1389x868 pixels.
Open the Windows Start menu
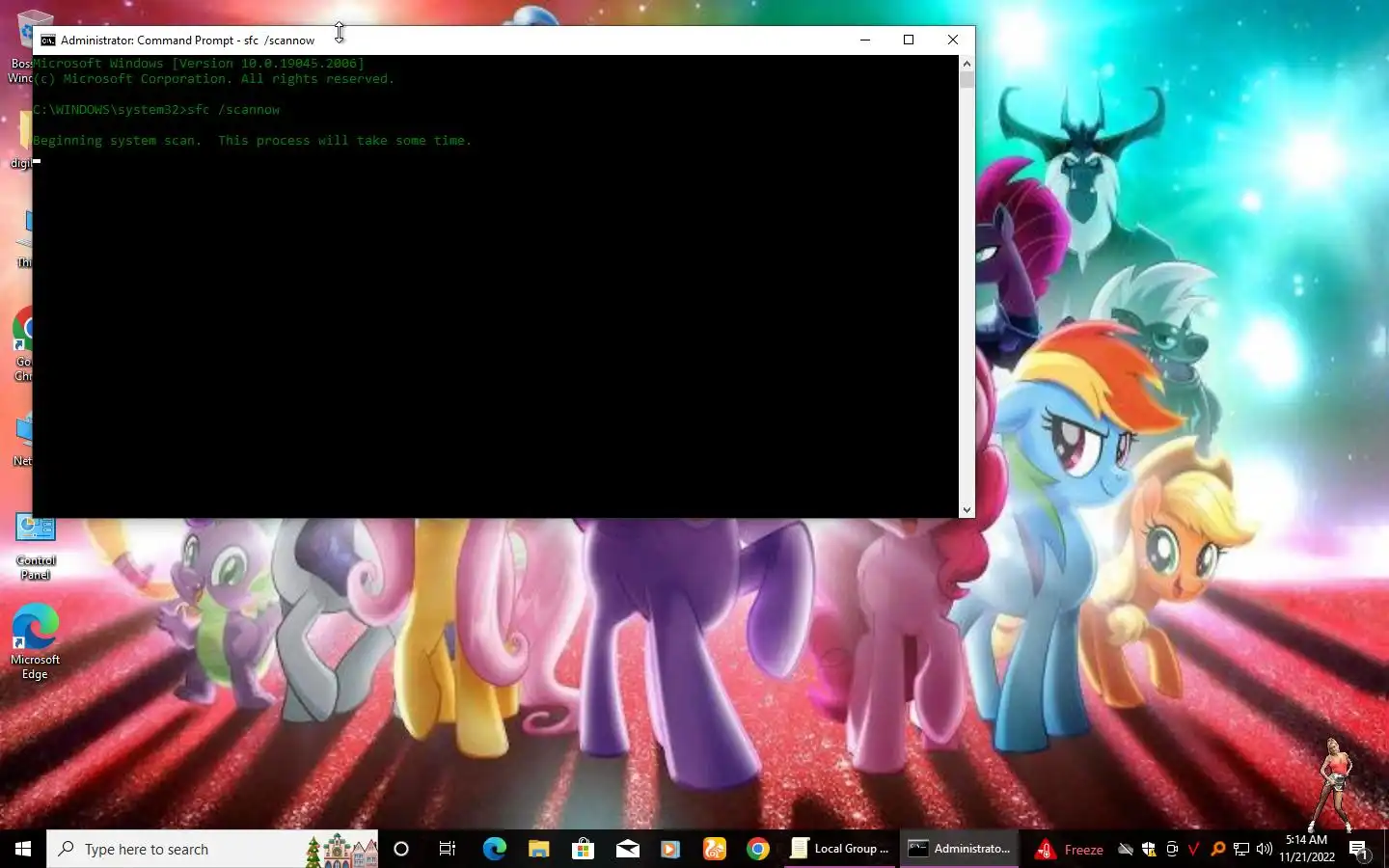click(23, 849)
